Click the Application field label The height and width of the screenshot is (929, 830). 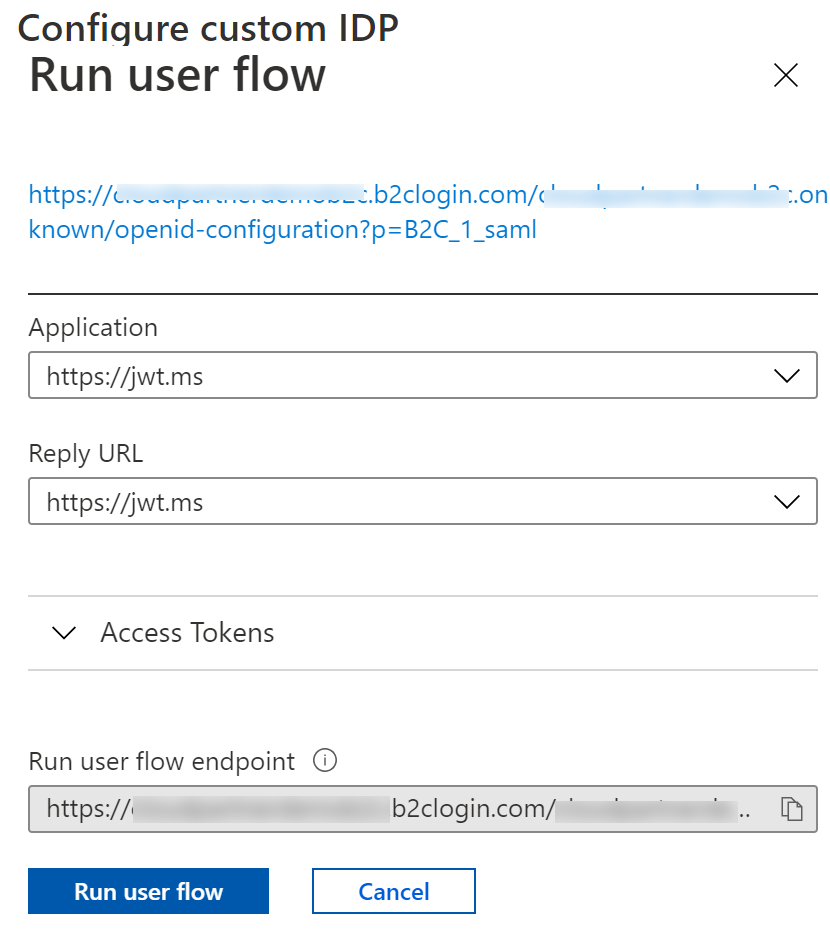click(x=93, y=327)
